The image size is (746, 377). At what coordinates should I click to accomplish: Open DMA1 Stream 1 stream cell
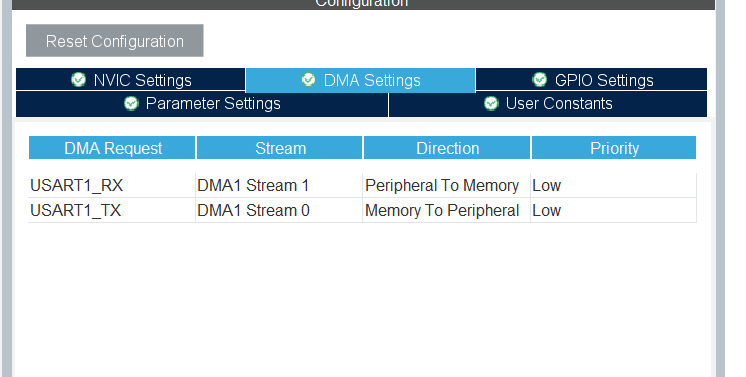[279, 185]
